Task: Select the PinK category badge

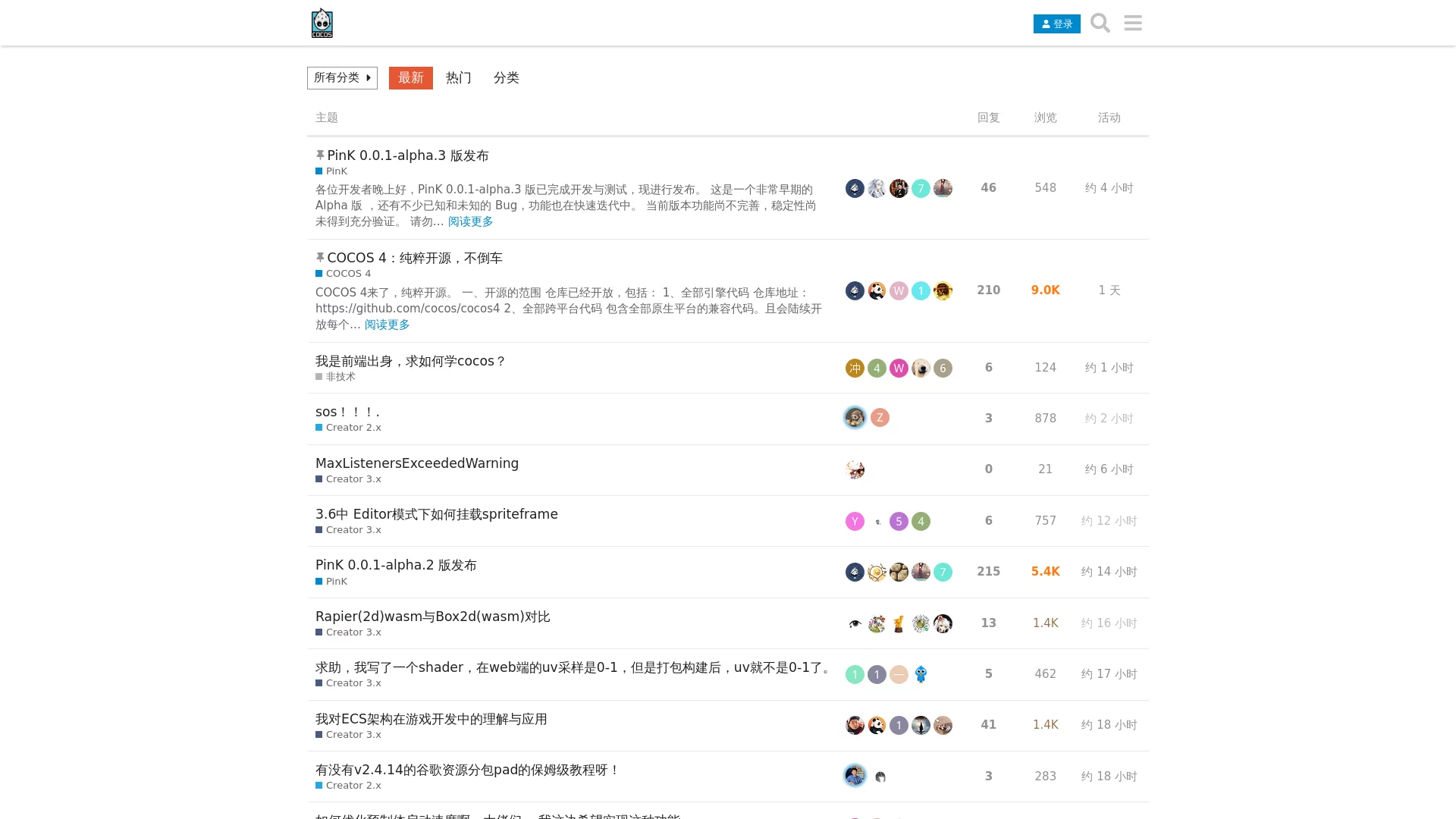Action: click(x=331, y=171)
